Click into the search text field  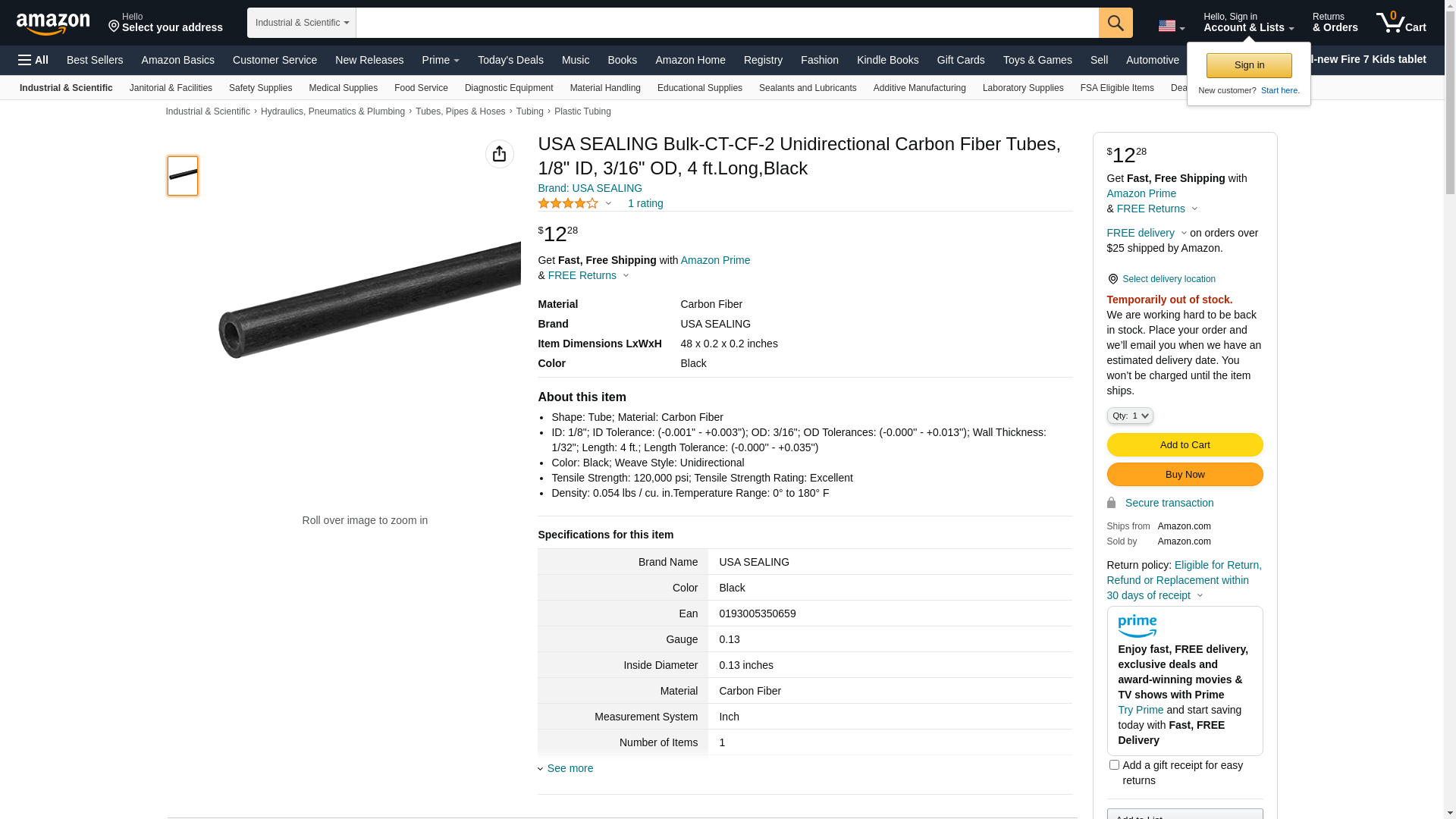(726, 23)
